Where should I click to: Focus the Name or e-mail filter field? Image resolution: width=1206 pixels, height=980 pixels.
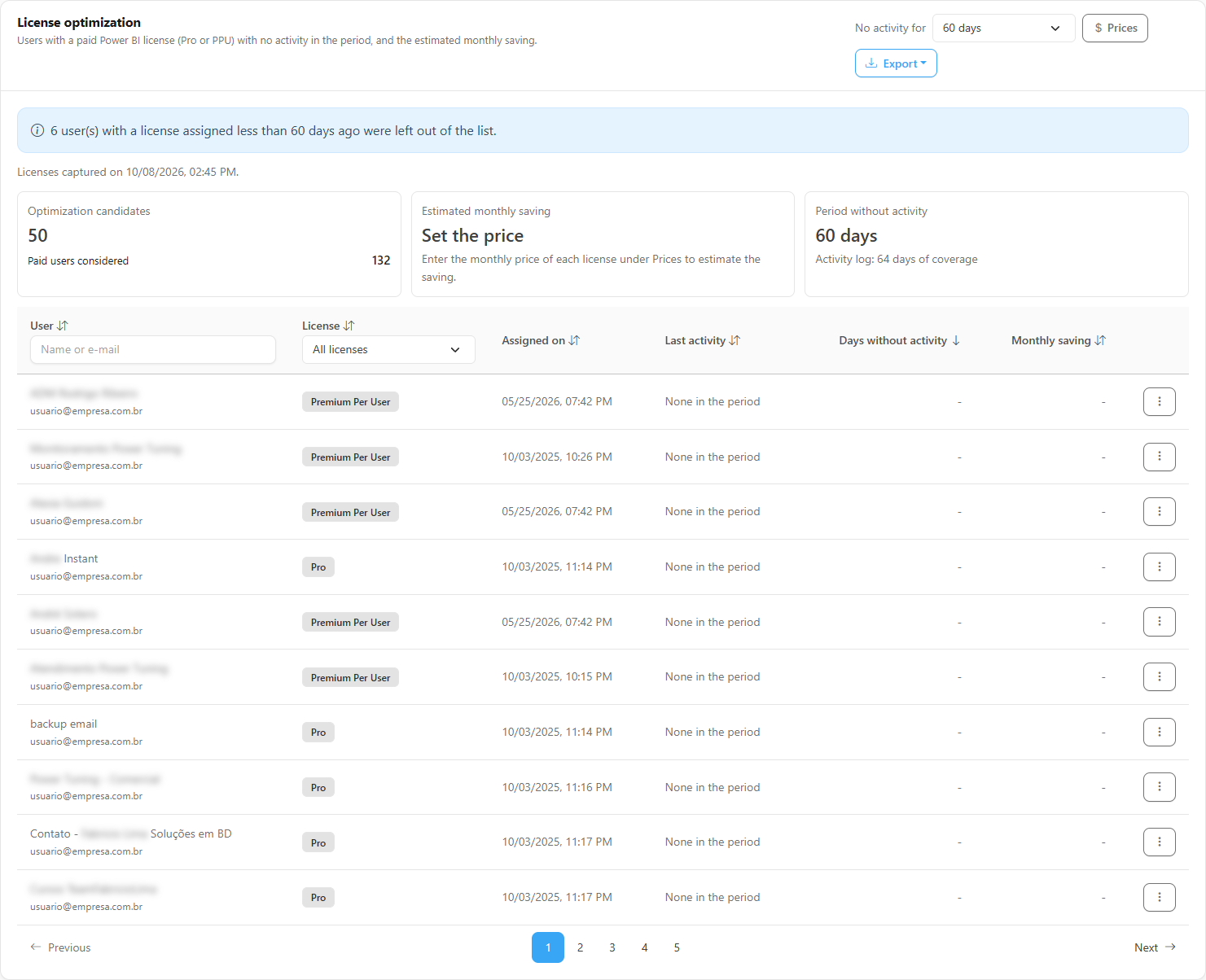point(153,349)
